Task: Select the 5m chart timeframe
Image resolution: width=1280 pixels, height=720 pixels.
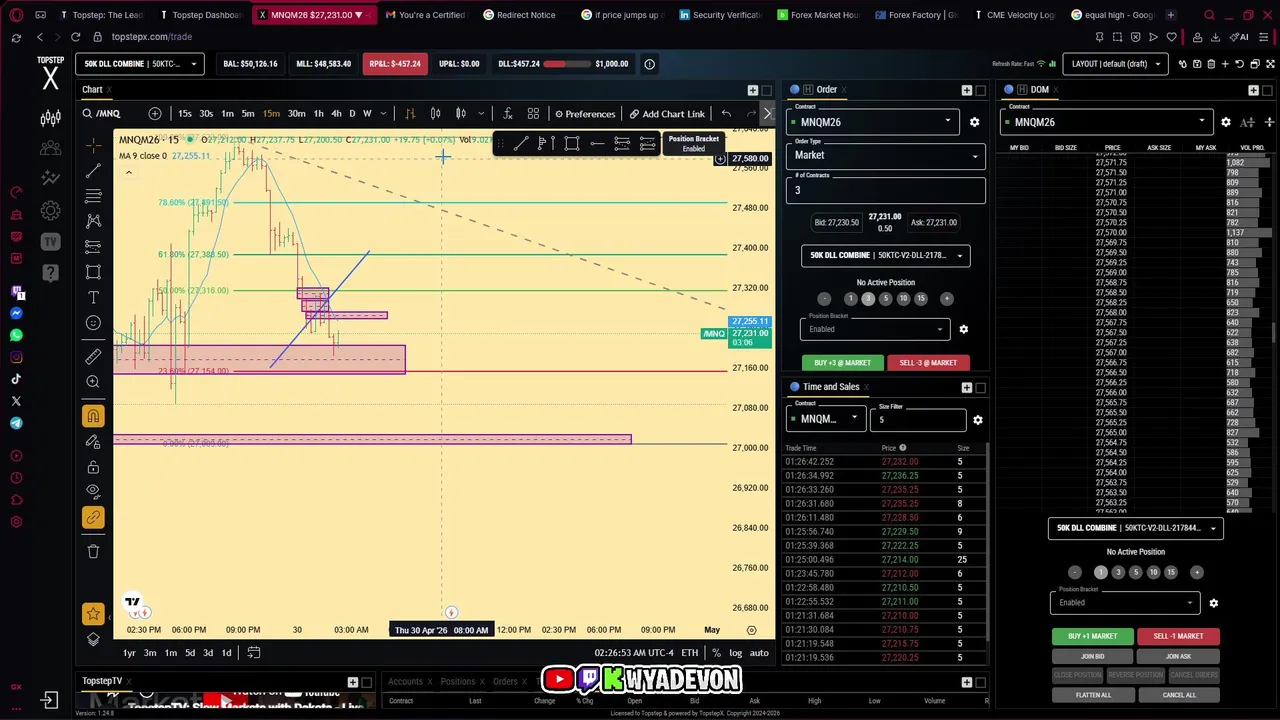Action: pos(248,114)
